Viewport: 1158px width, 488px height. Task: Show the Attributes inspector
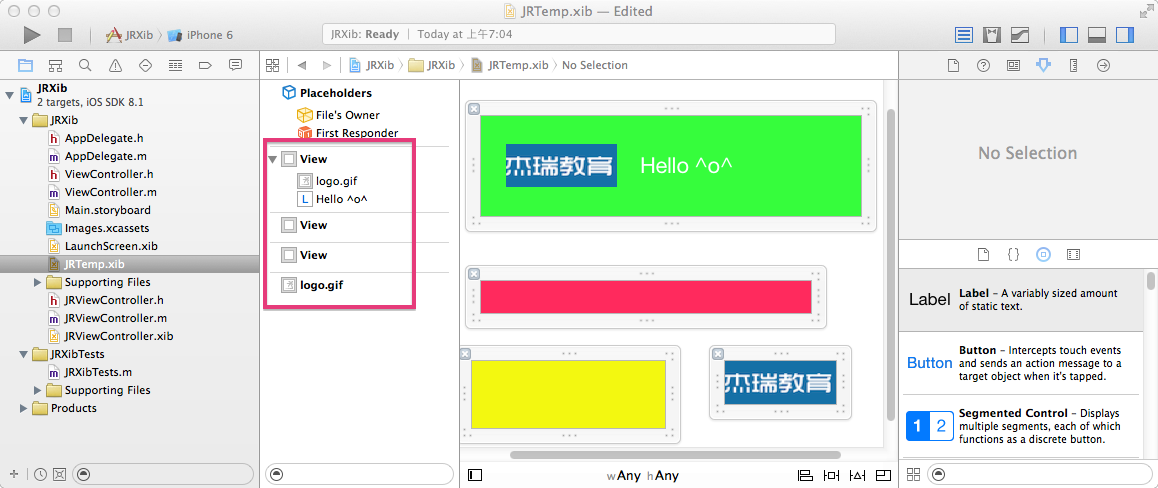pyautogui.click(x=1043, y=65)
